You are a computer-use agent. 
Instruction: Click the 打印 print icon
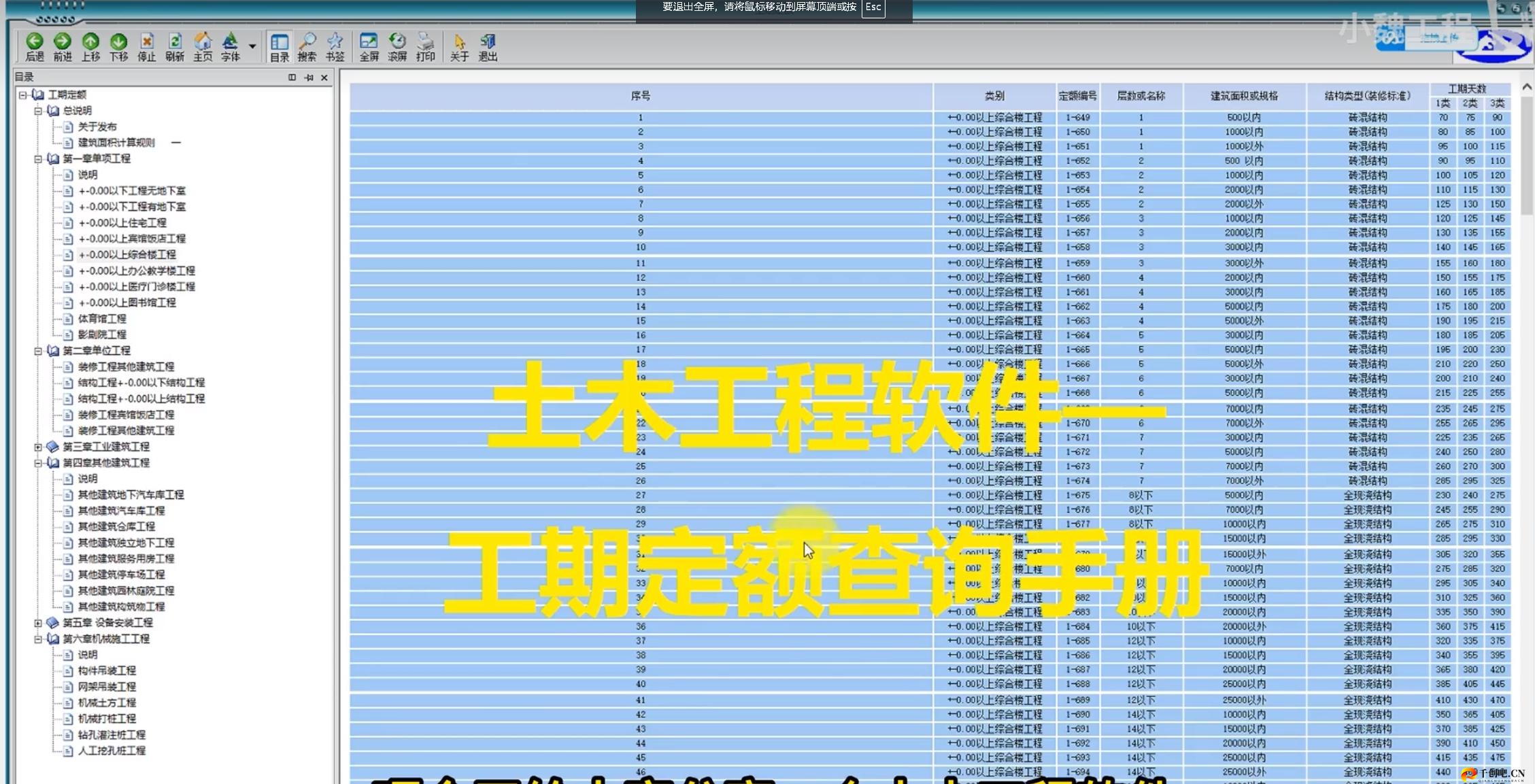tap(426, 42)
